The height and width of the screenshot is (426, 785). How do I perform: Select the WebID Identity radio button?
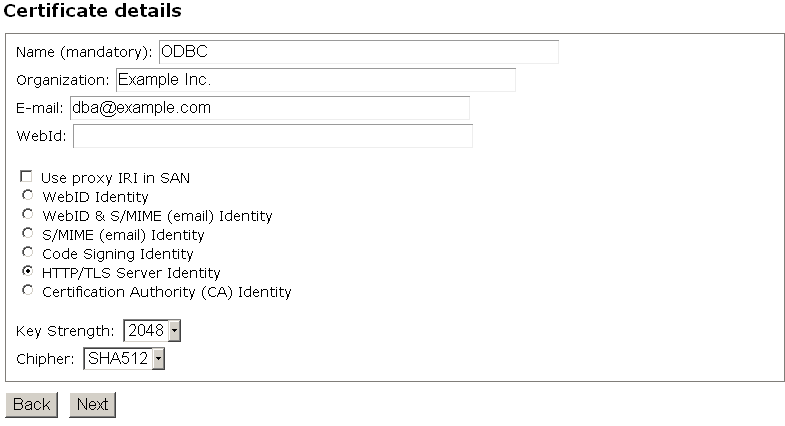pos(27,196)
